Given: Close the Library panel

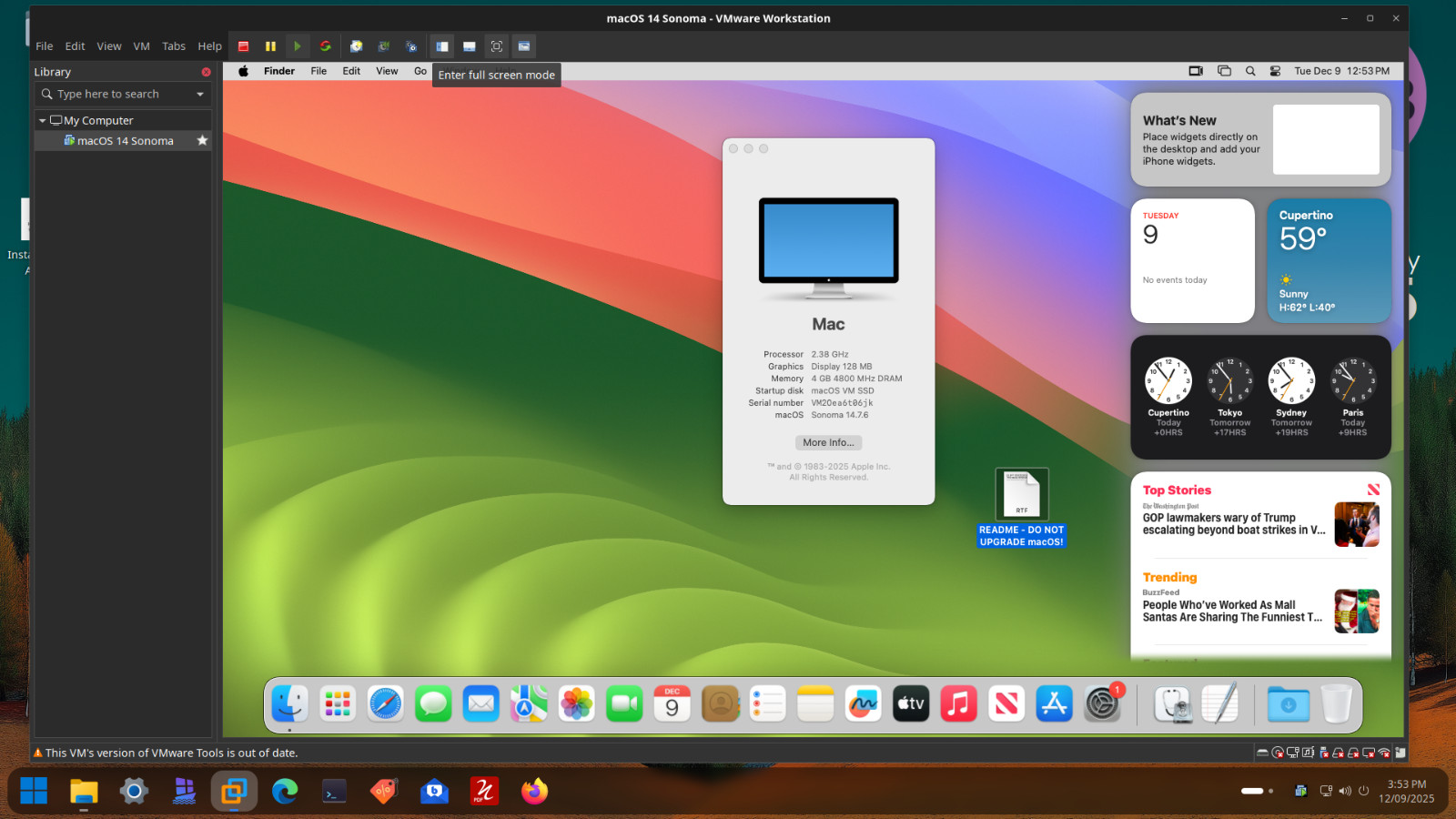Looking at the screenshot, I should 207,72.
